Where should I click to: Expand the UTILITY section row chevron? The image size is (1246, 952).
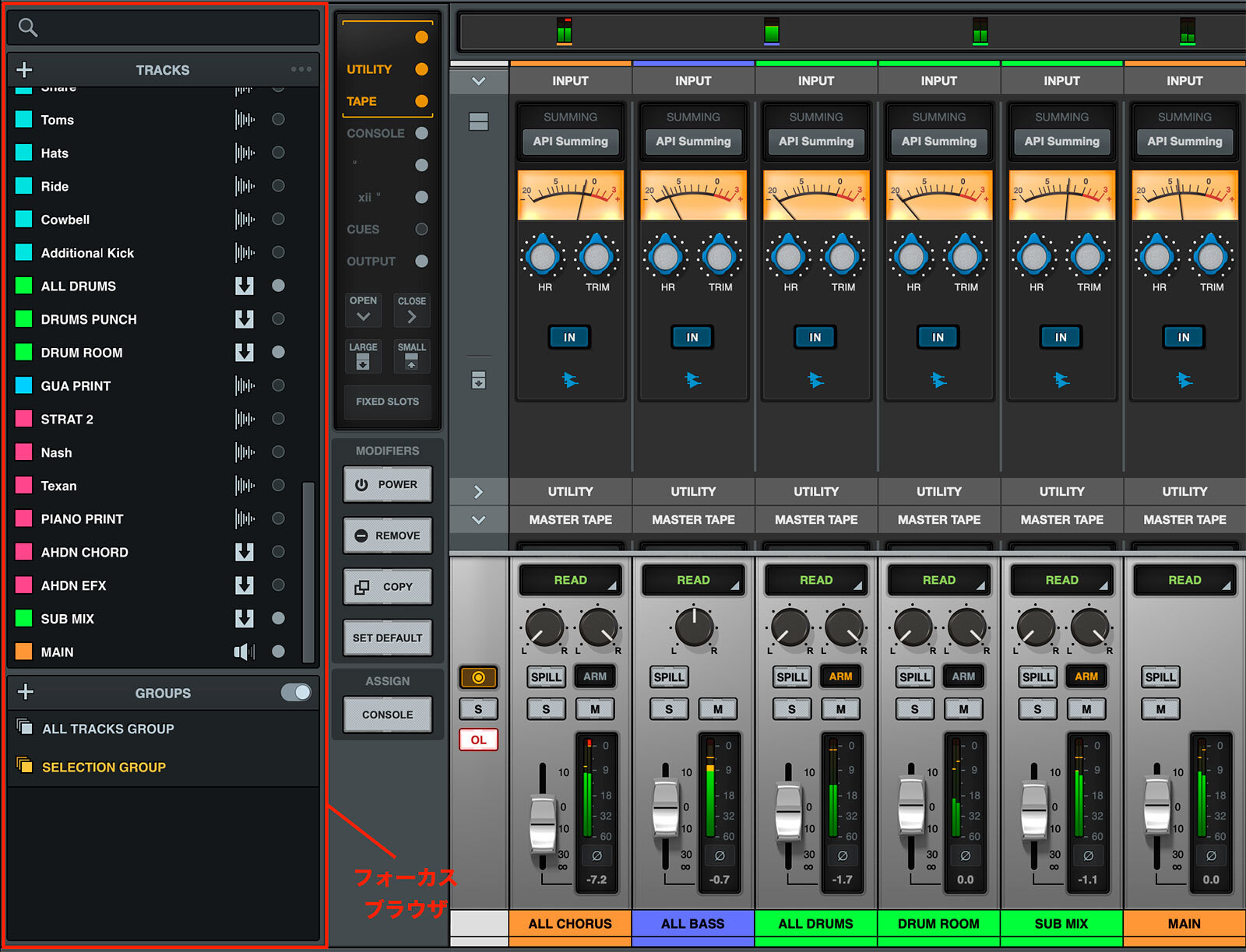point(478,492)
